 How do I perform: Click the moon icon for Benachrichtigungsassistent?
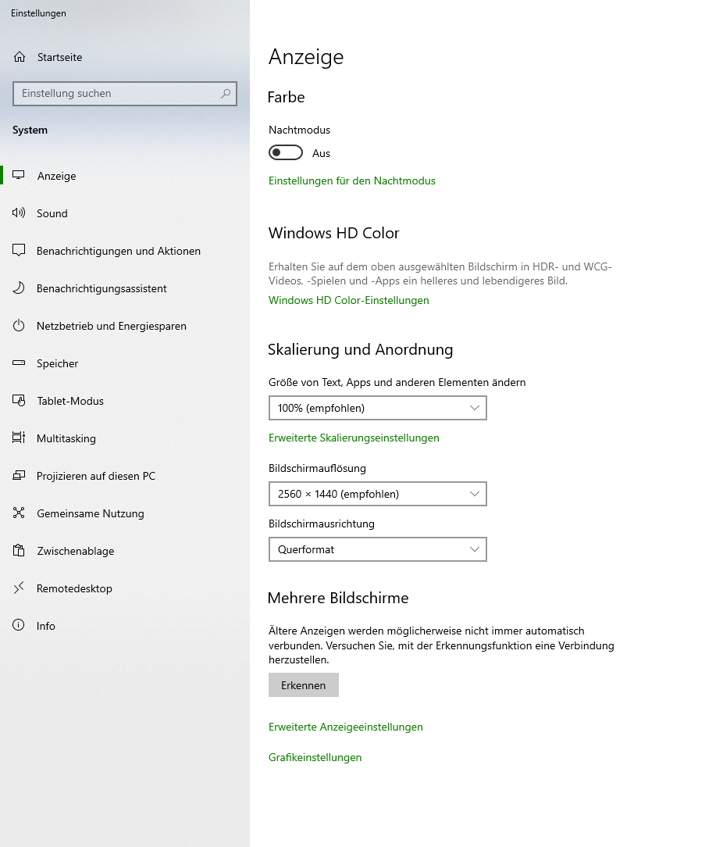[x=19, y=288]
